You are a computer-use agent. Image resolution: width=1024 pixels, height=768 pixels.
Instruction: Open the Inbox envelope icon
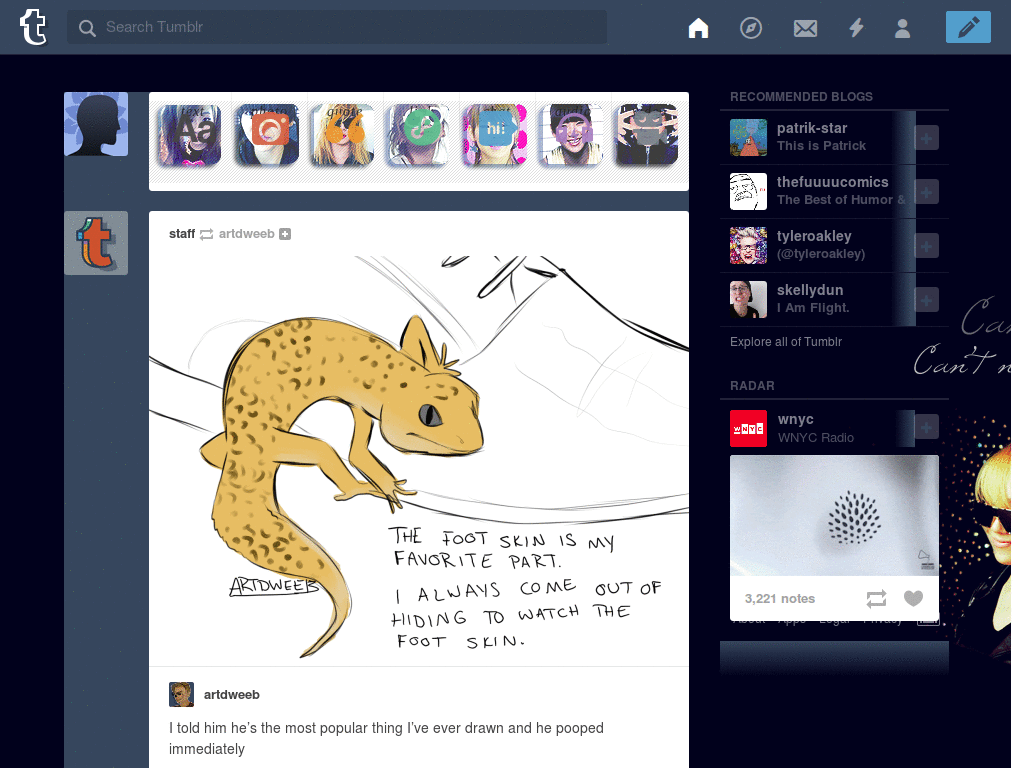click(x=805, y=28)
